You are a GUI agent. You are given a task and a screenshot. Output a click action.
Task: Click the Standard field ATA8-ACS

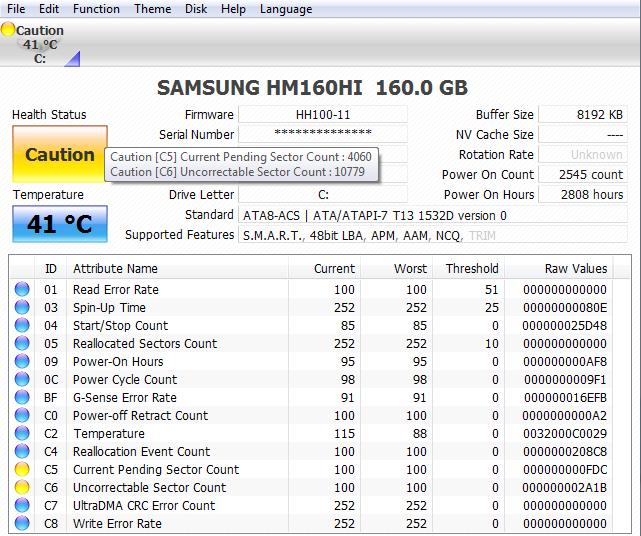click(433, 215)
